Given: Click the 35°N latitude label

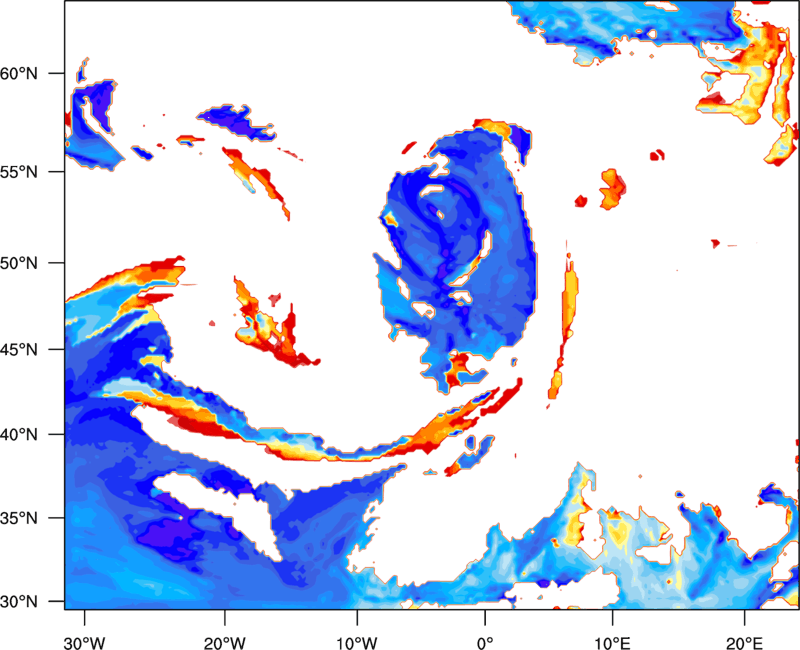Looking at the screenshot, I should point(19,518).
